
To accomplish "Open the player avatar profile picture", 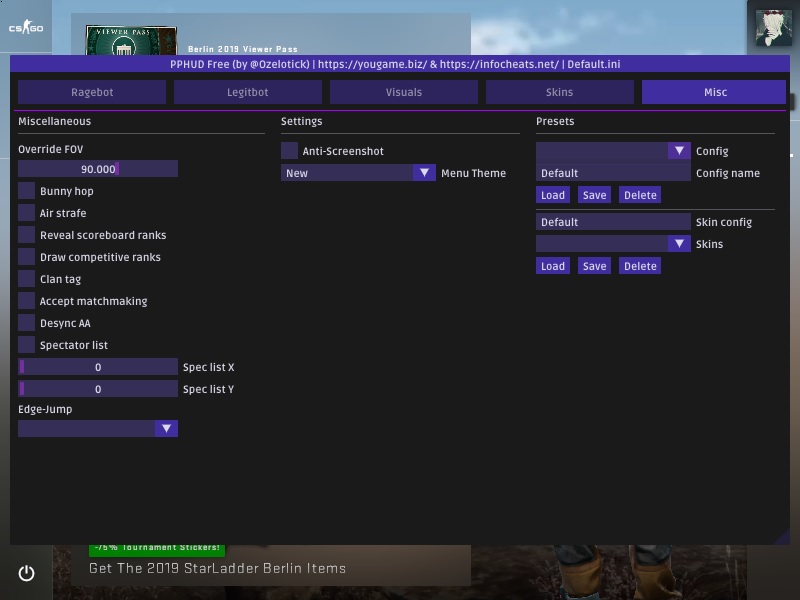I will click(x=773, y=28).
